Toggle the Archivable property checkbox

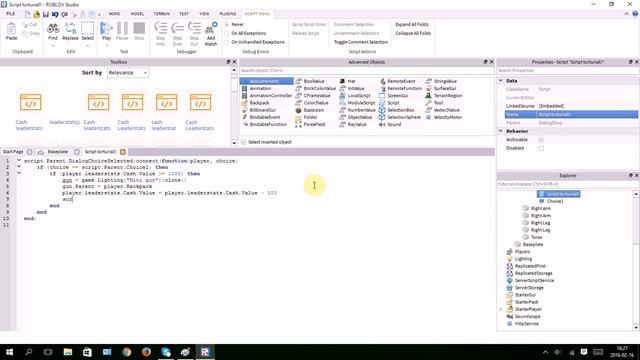point(541,140)
